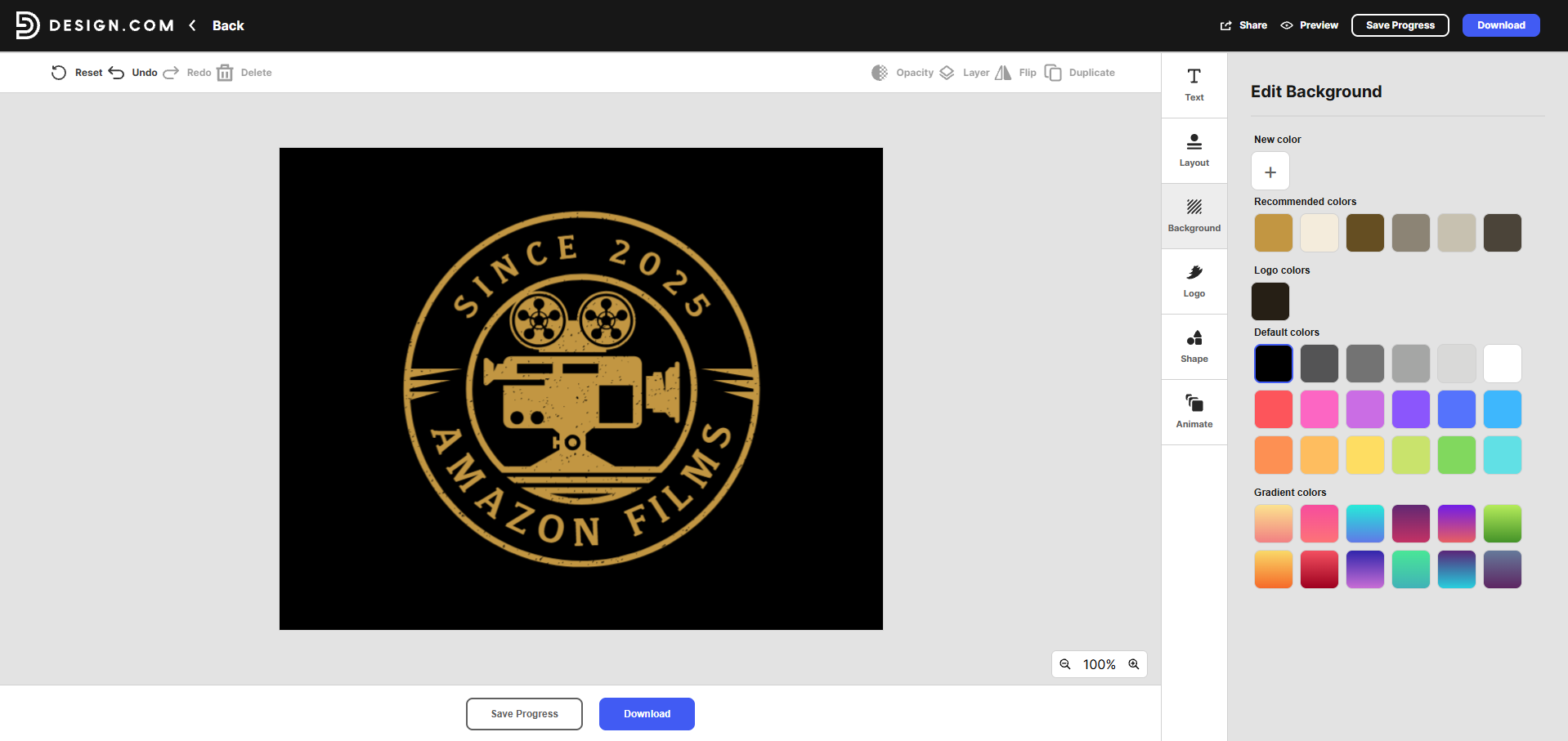Click the Logo colors label
The image size is (1568, 741).
coord(1282,270)
